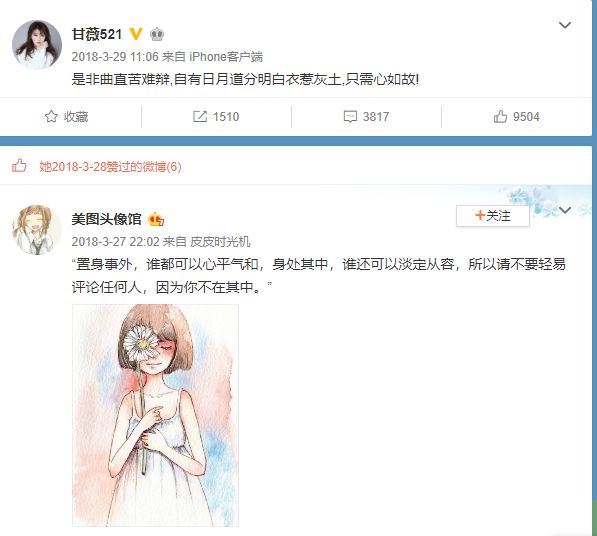Open the 美图头像馆 username link
Screen dimensions: 597x536
click(106, 219)
